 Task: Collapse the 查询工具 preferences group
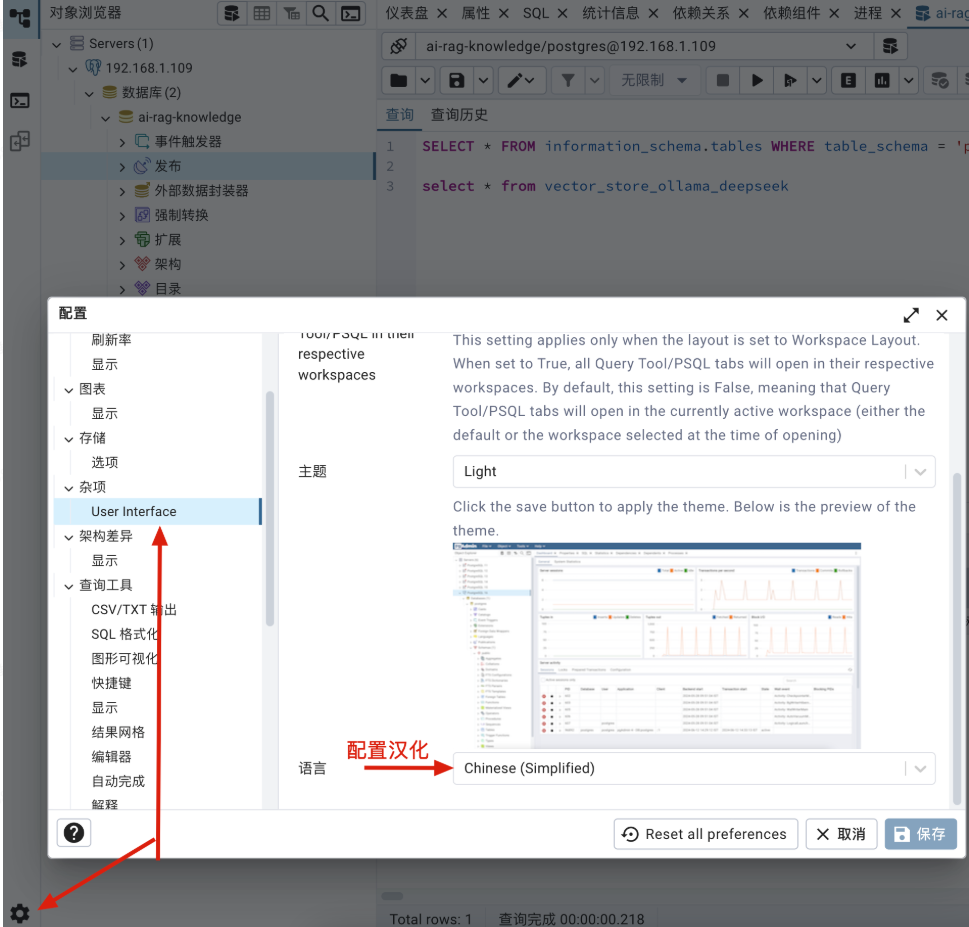[69, 586]
